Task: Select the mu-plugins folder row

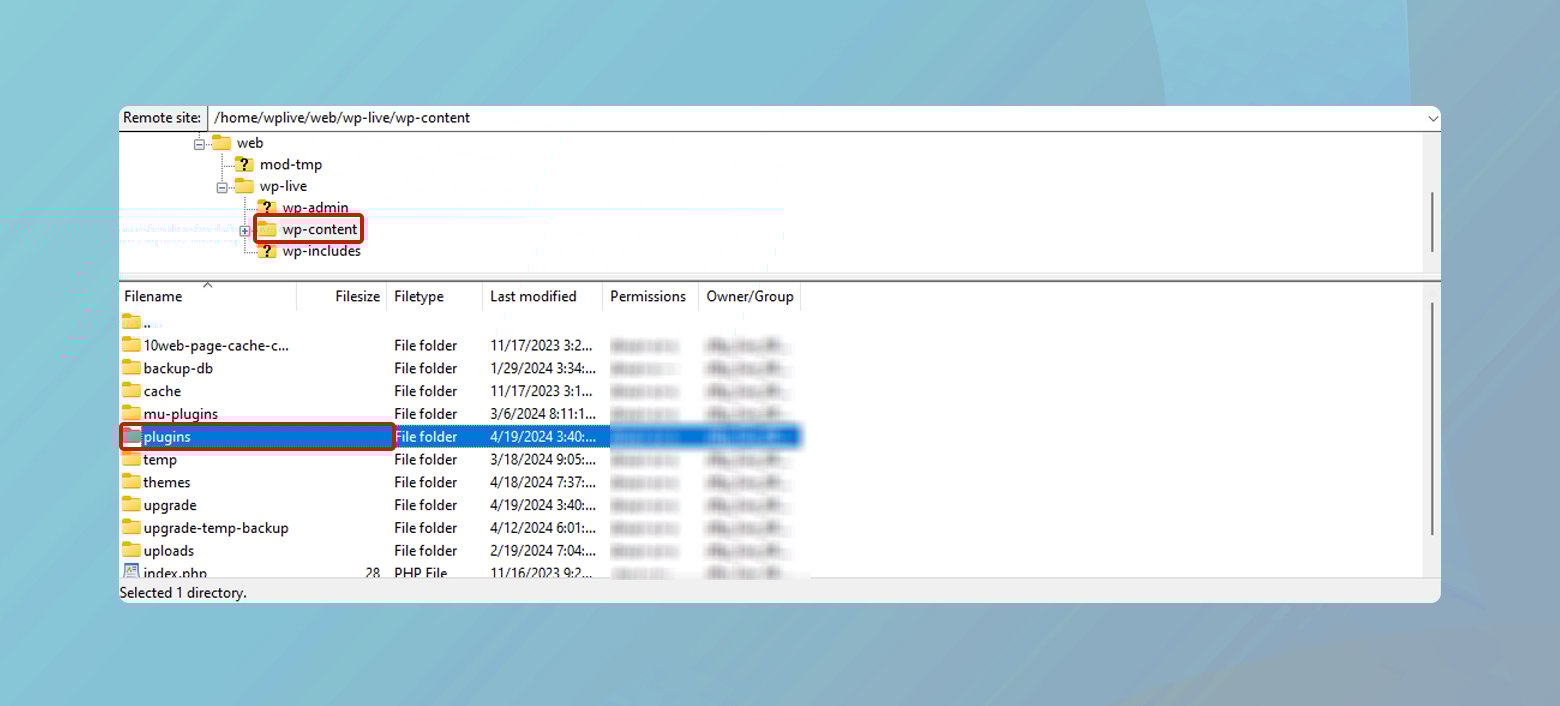Action: pyautogui.click(x=180, y=414)
